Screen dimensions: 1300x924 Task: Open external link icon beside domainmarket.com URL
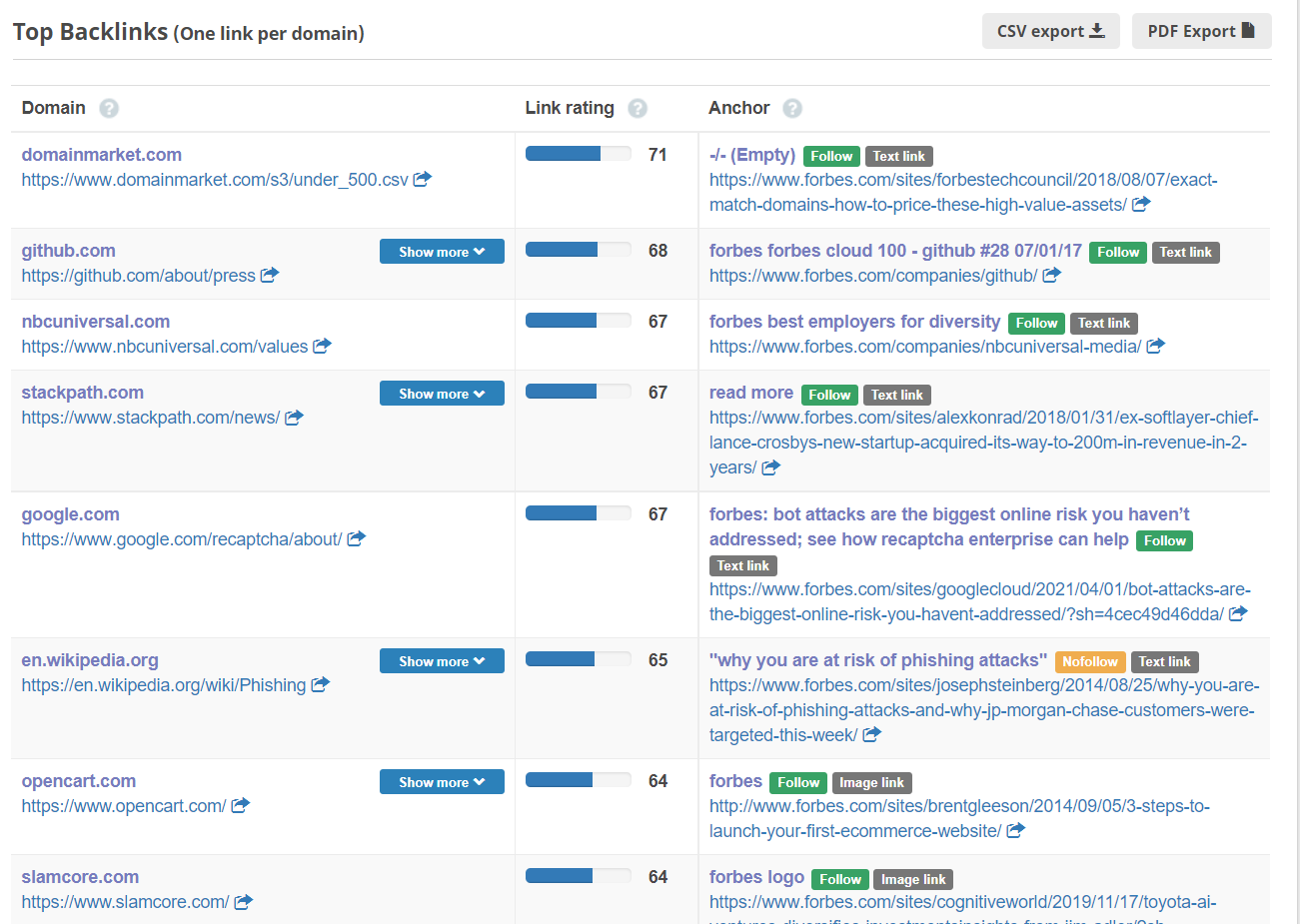coord(423,179)
